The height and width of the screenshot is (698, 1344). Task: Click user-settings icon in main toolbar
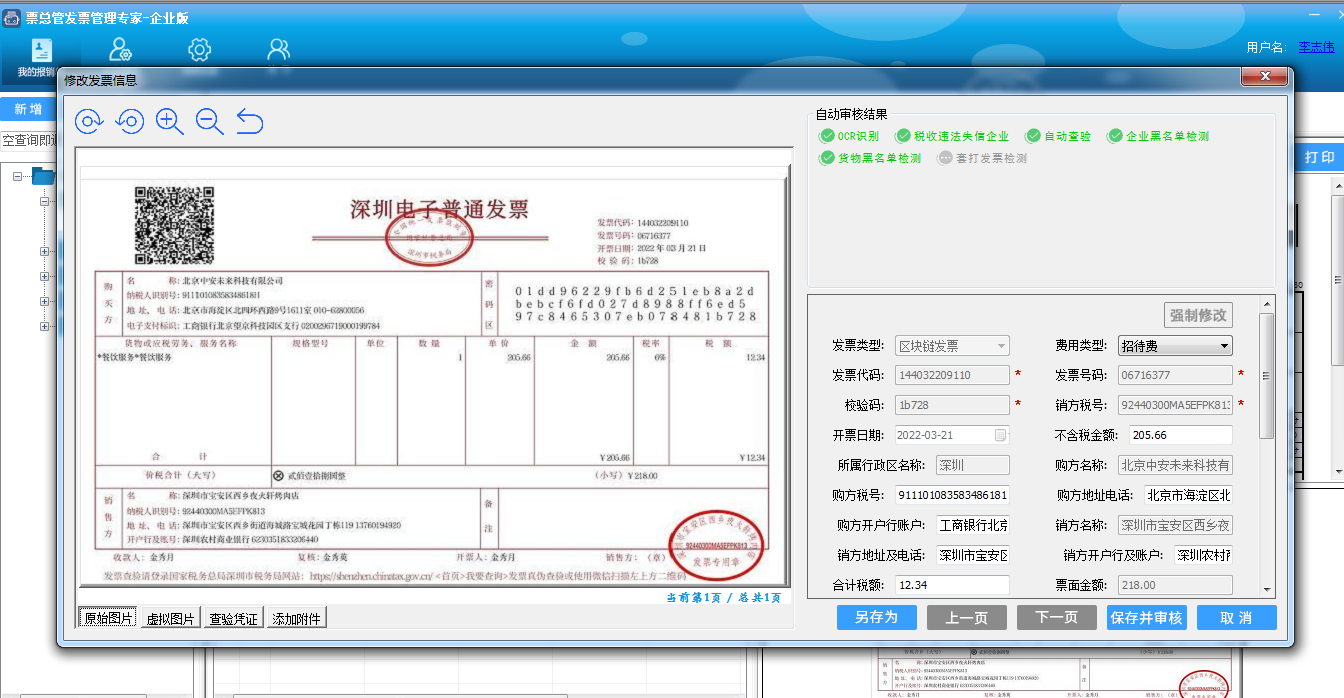pos(121,49)
